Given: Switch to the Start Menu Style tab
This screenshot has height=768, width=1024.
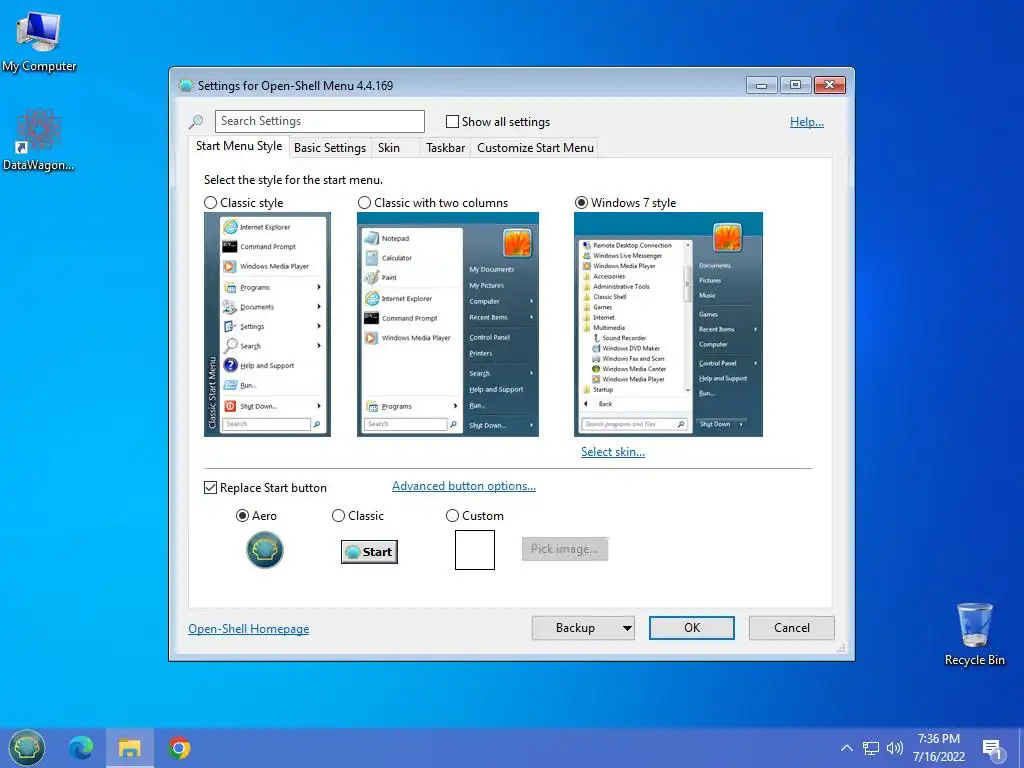Looking at the screenshot, I should pos(239,146).
